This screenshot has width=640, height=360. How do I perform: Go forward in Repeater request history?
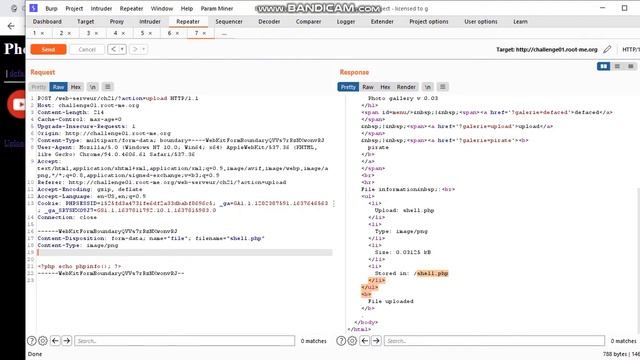point(135,49)
